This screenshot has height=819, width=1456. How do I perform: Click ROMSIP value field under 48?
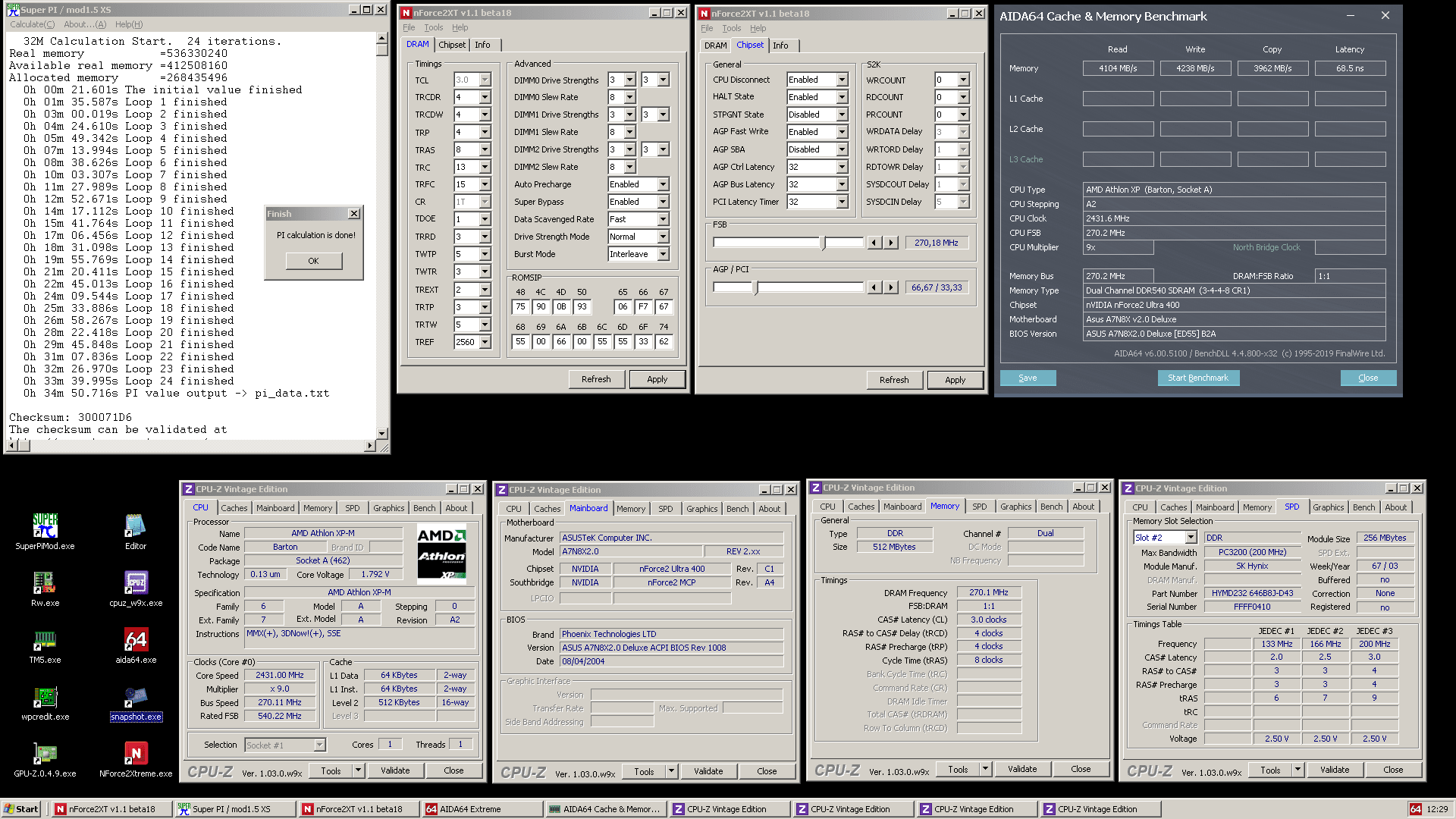(520, 307)
